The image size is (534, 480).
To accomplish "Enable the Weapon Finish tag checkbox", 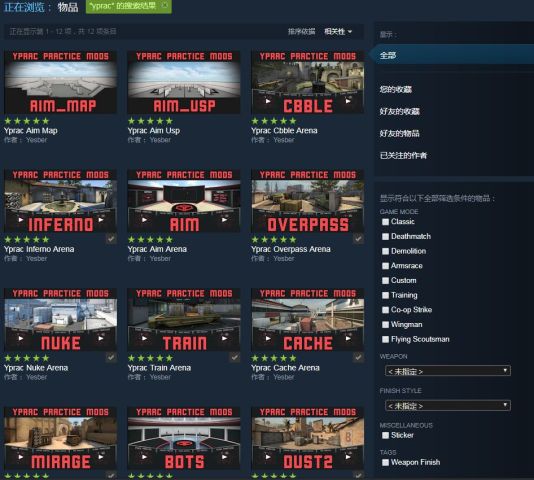I will [385, 462].
